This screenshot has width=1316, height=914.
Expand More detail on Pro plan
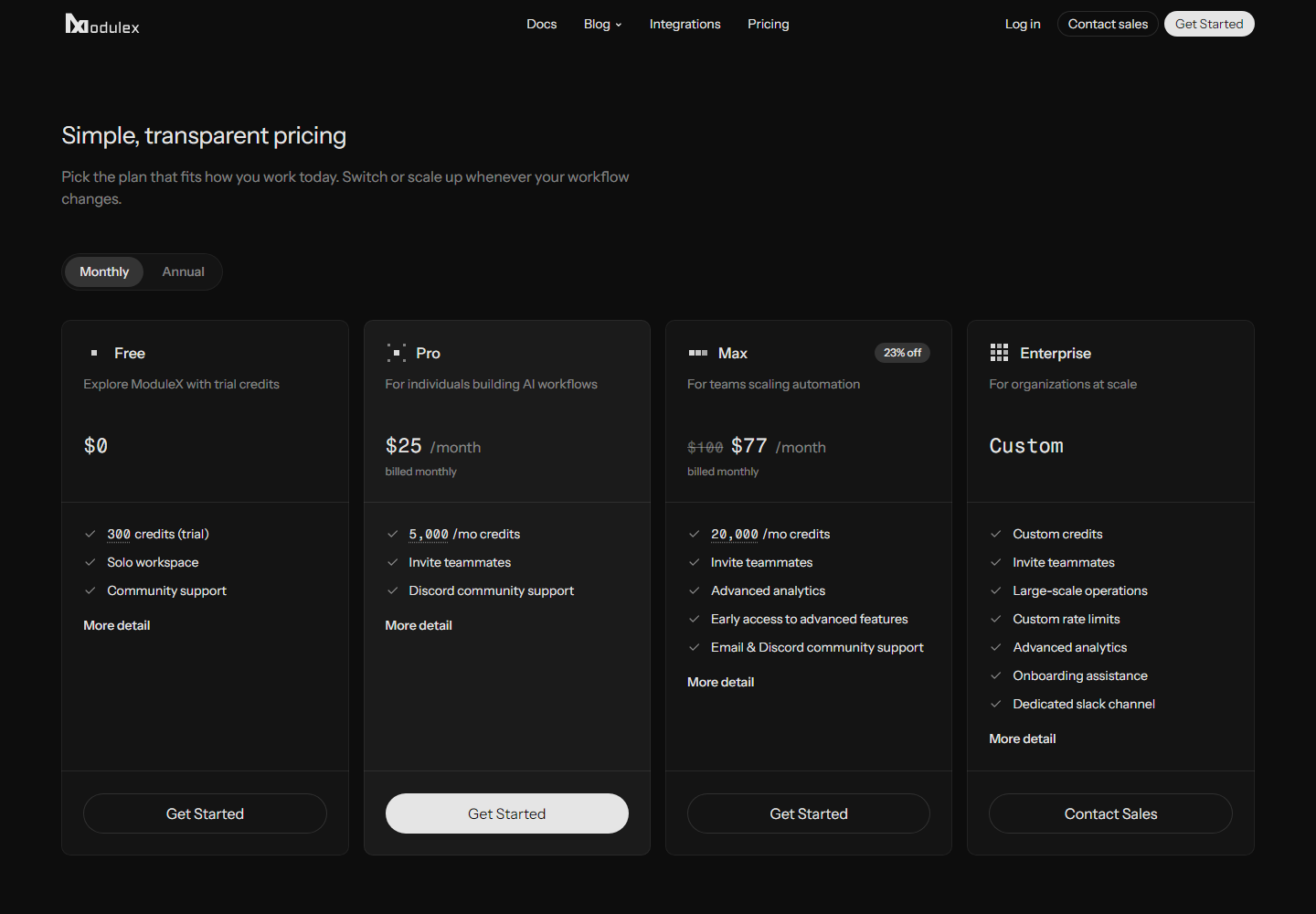[x=419, y=625]
